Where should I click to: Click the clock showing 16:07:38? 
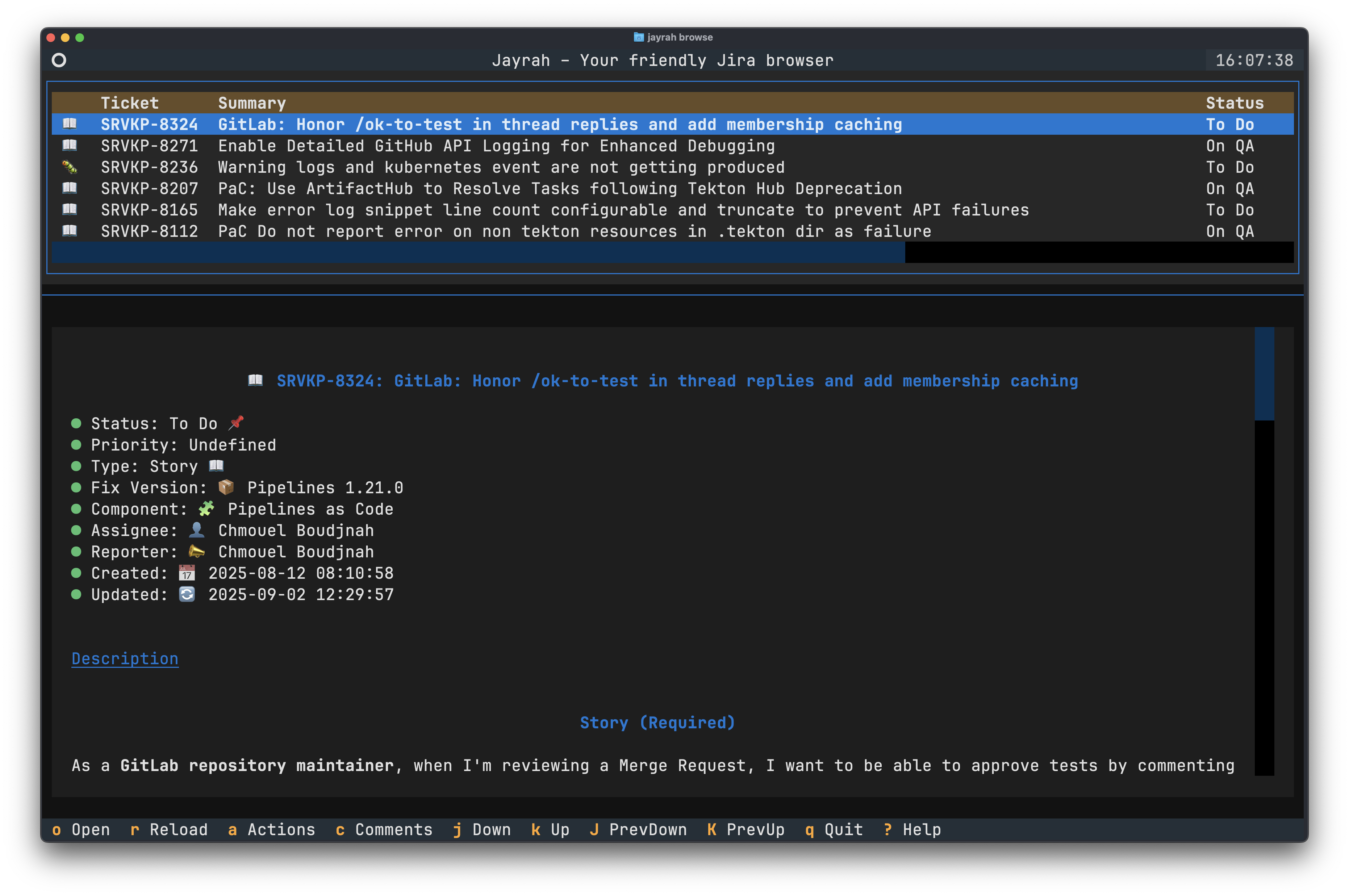[x=1254, y=60]
